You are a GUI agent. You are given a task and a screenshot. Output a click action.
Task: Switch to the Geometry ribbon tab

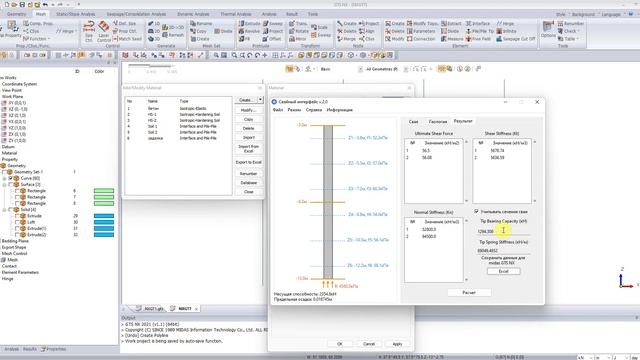[x=16, y=14]
